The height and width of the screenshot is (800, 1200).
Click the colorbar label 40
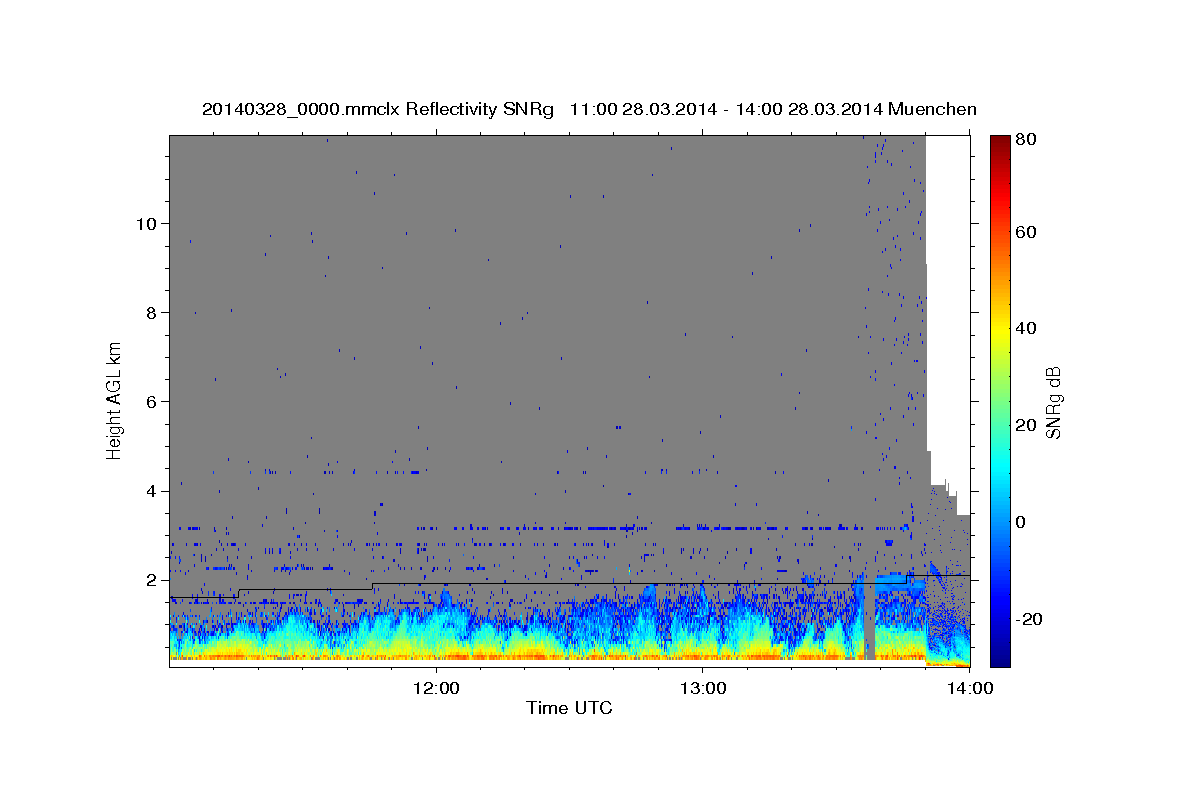point(1026,328)
